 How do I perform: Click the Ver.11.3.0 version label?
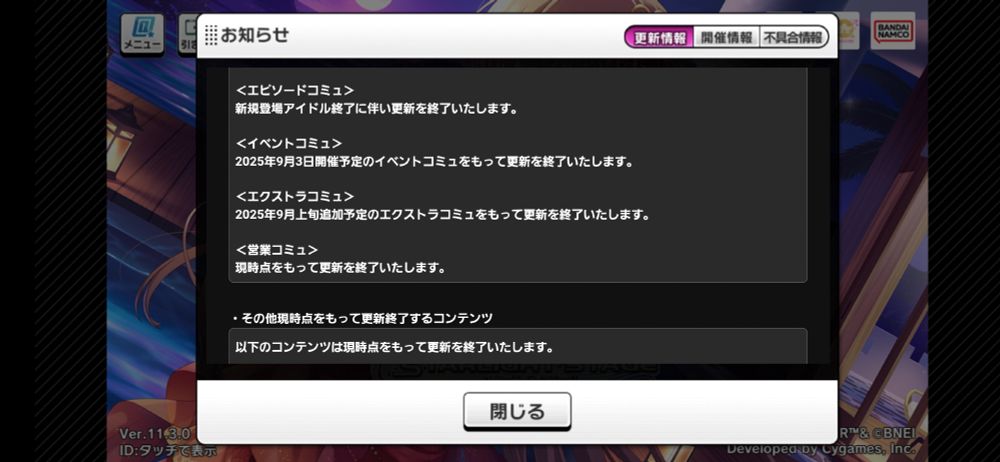tap(155, 433)
